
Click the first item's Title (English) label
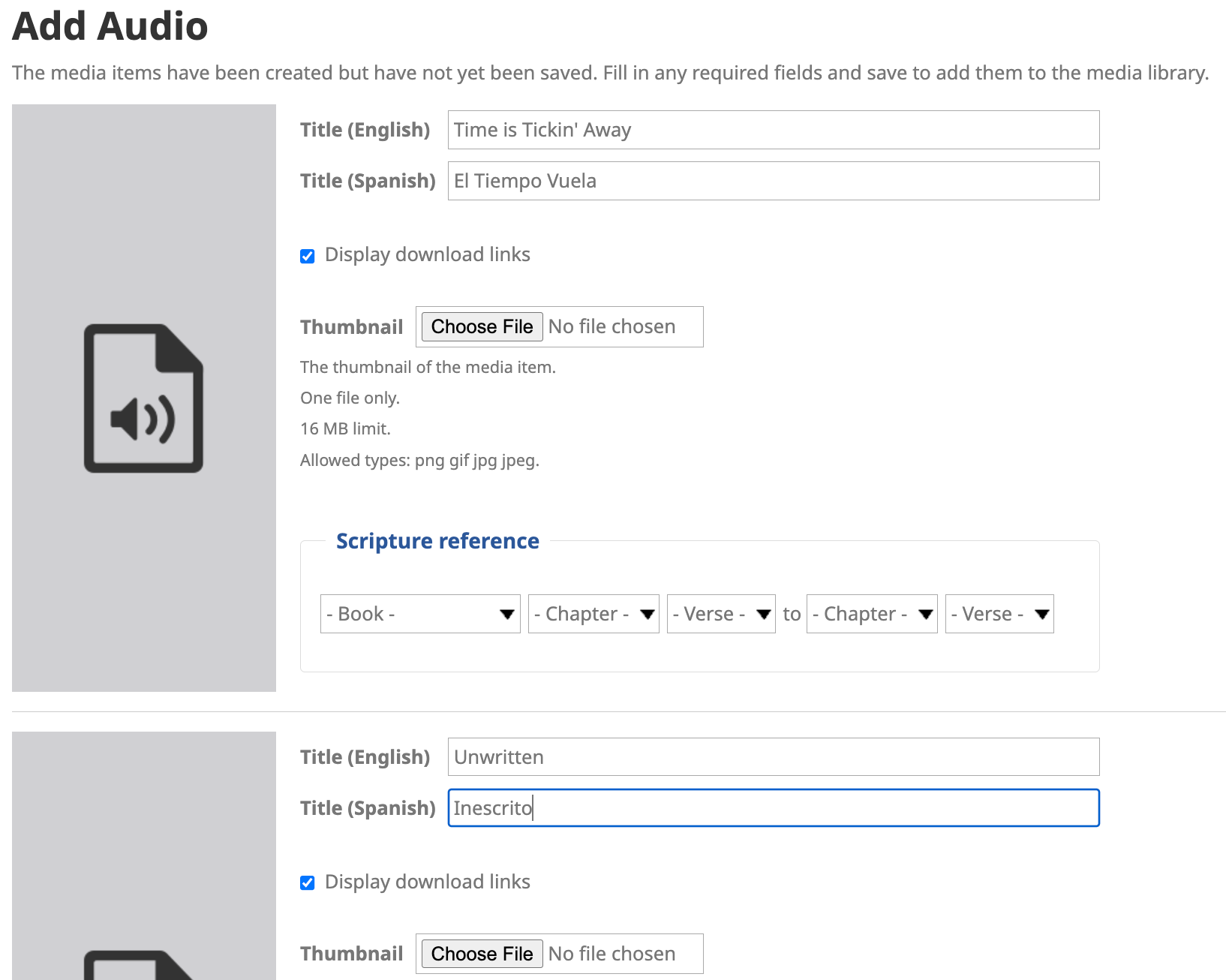pyautogui.click(x=365, y=130)
